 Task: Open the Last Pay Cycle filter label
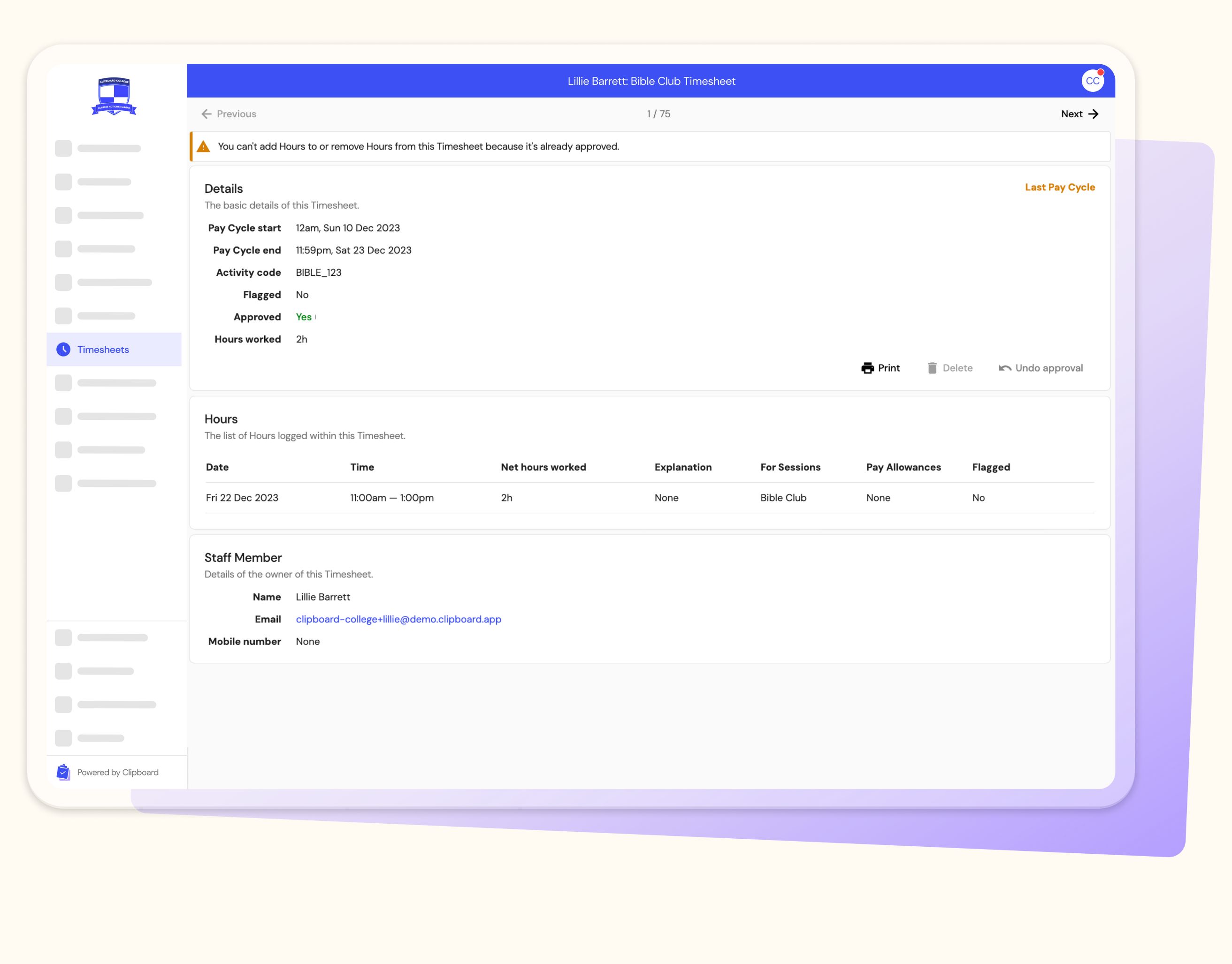pyautogui.click(x=1059, y=187)
